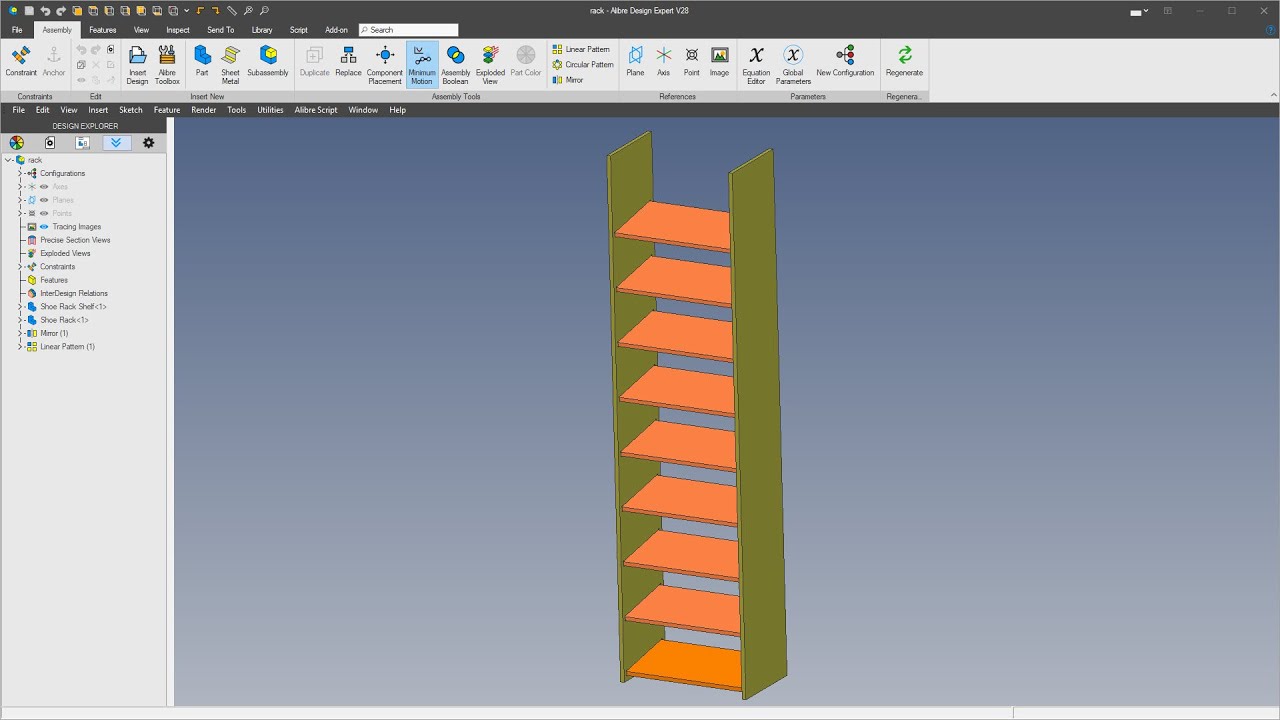Open the Add-on ribbon tab

click(337, 30)
